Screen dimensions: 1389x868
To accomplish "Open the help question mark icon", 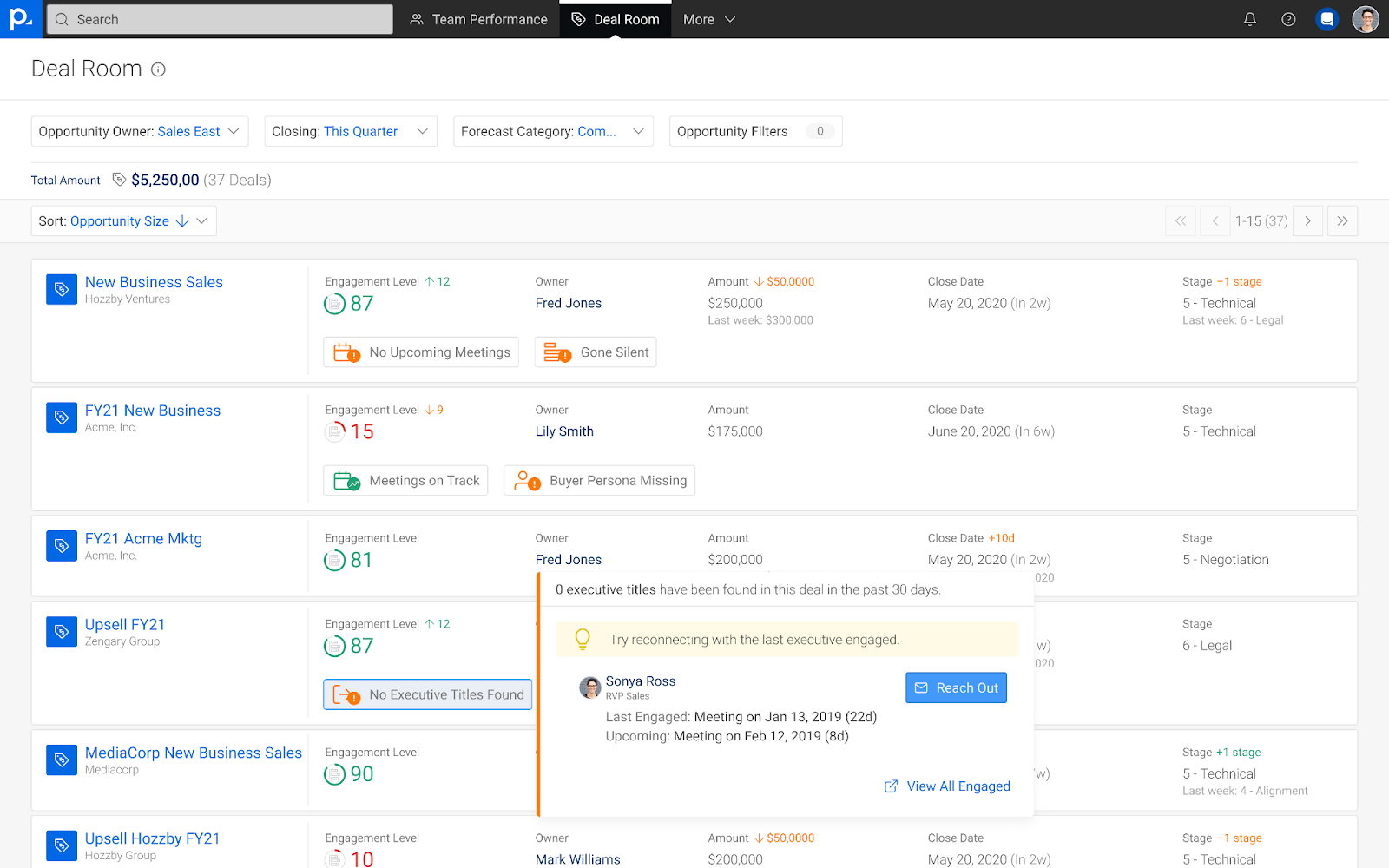I will pos(1288,19).
